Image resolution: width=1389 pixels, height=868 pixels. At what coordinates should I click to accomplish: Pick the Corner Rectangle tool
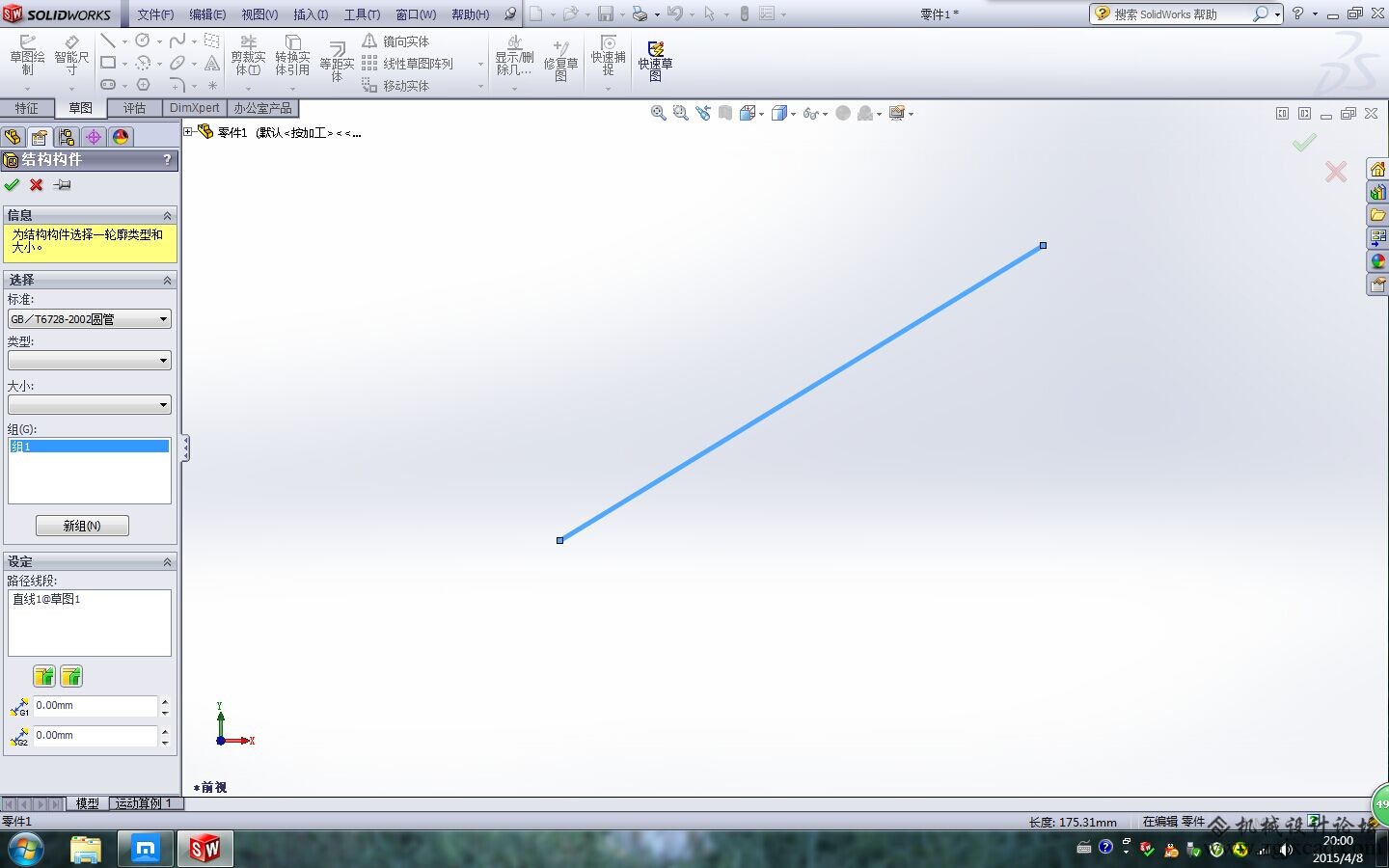pos(108,63)
